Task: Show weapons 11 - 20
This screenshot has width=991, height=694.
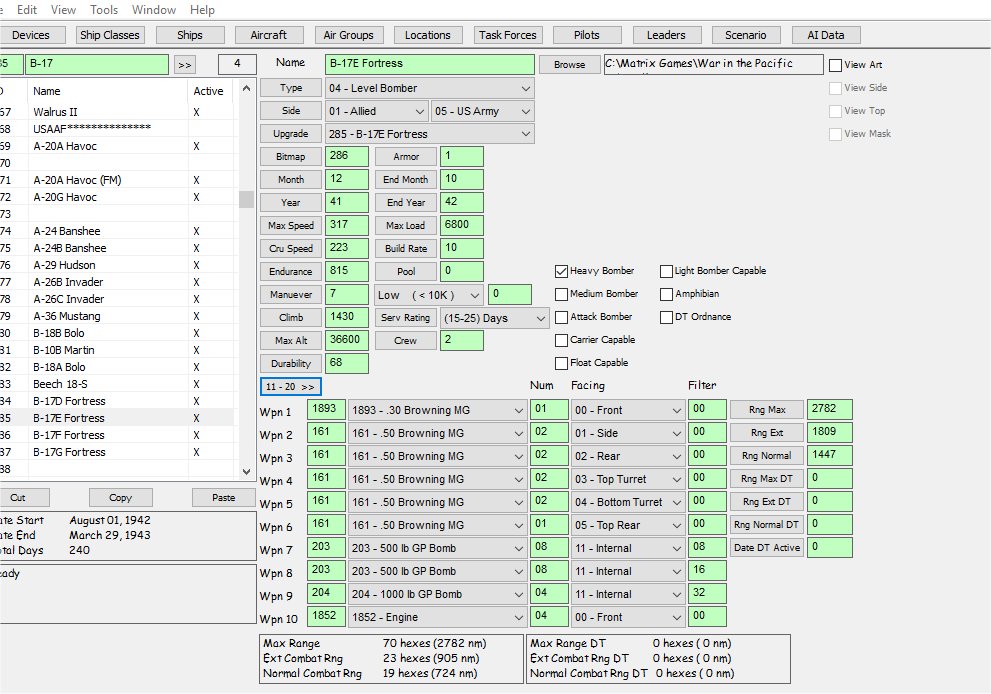Action: click(291, 386)
